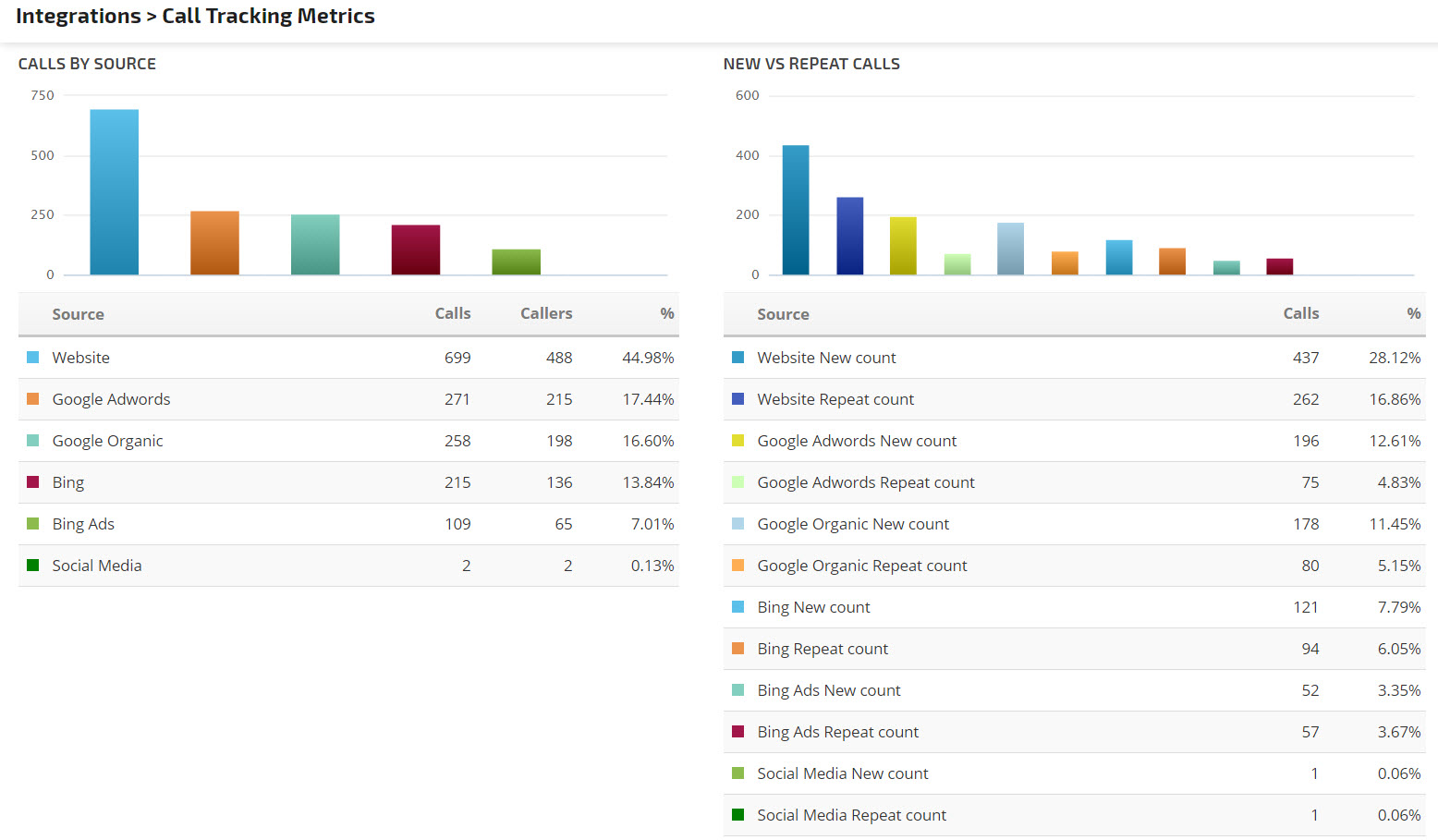
Task: Click the green Bing Ads bar in Calls by Source chart
Action: pyautogui.click(x=516, y=262)
